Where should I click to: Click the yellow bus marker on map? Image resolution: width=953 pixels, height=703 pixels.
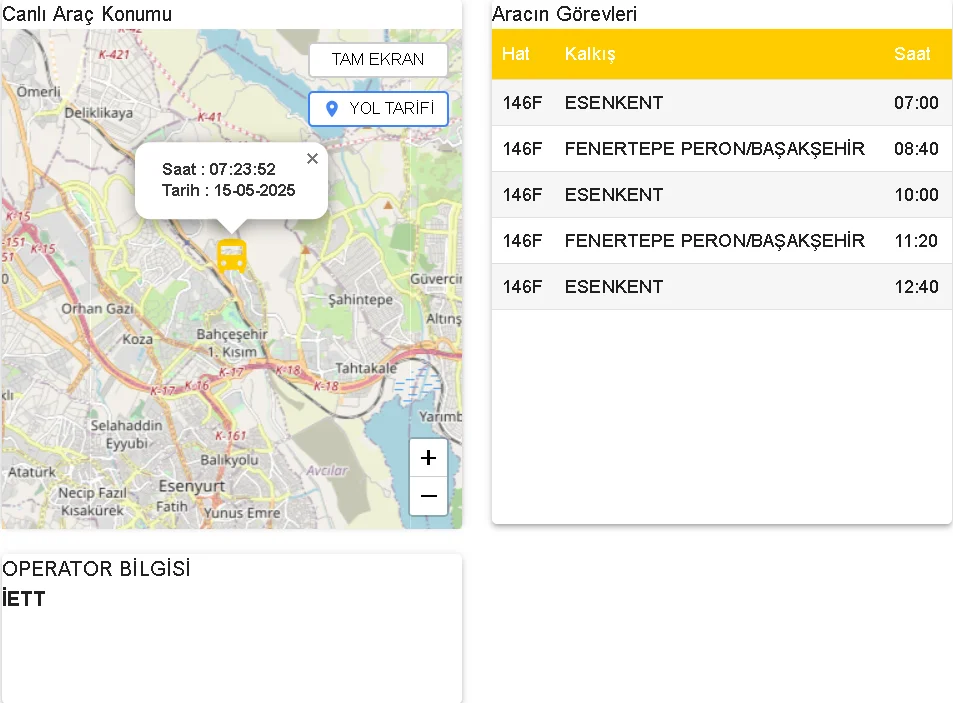232,256
